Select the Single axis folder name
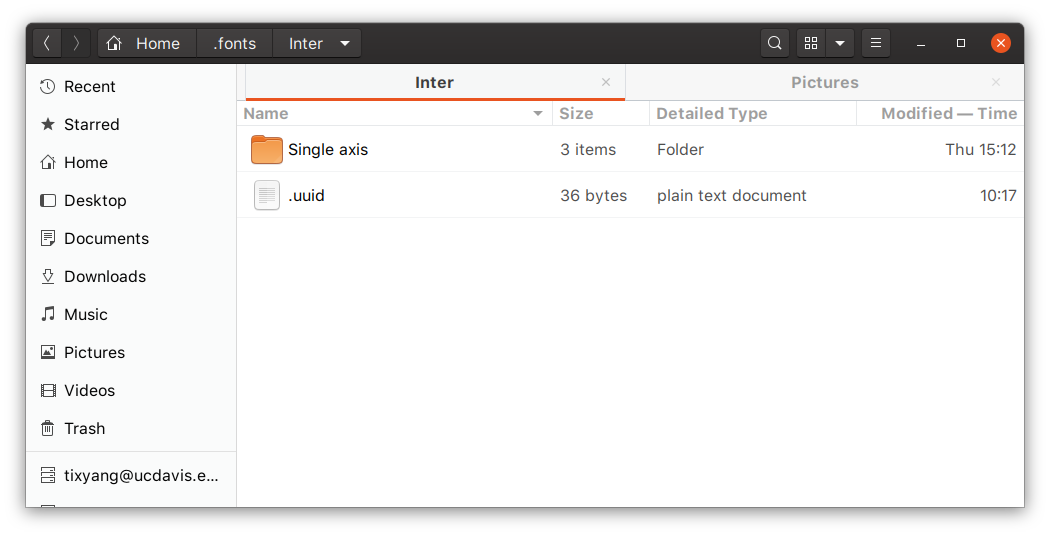Image resolution: width=1050 pixels, height=536 pixels. [x=328, y=149]
